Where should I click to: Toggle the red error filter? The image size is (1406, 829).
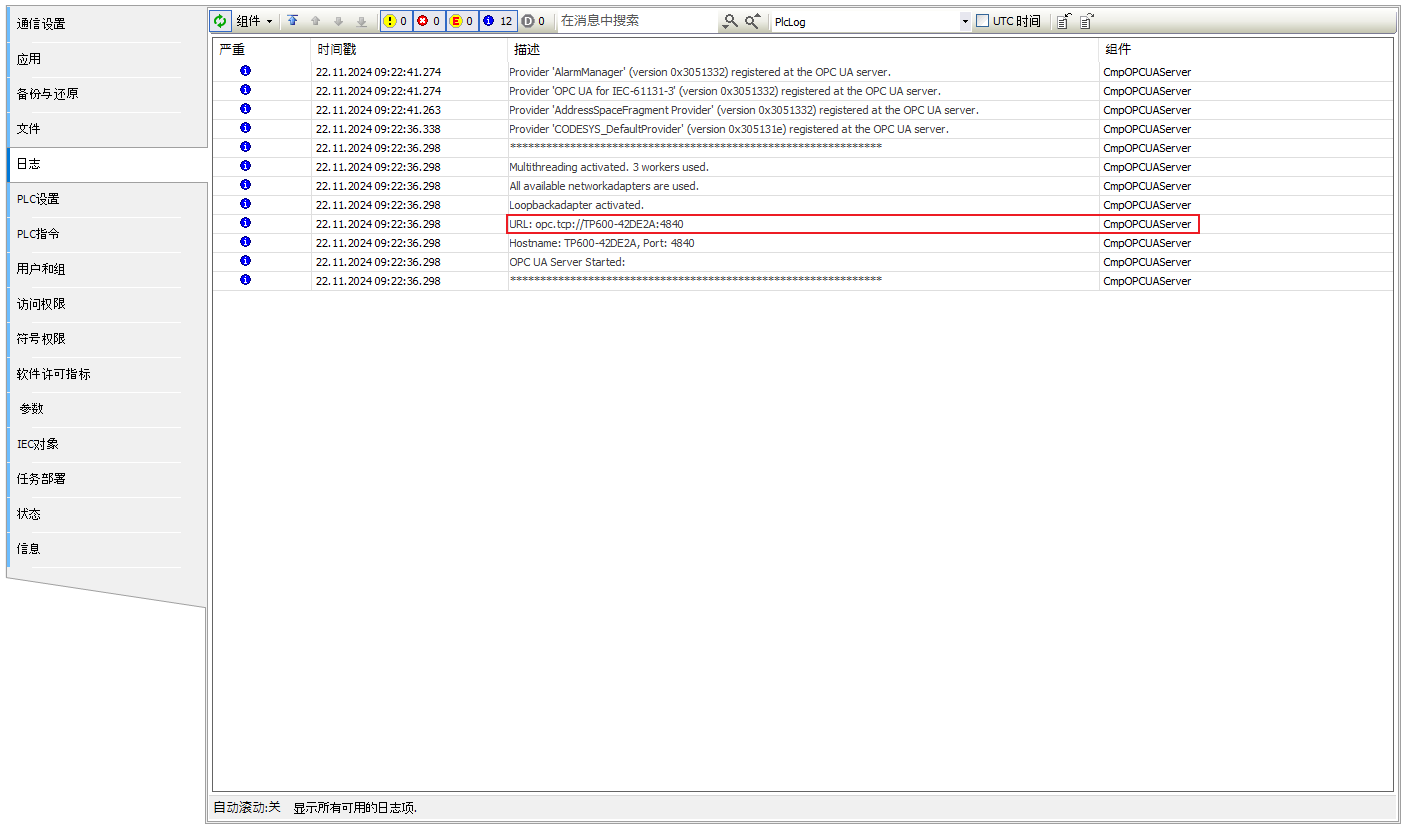[429, 21]
